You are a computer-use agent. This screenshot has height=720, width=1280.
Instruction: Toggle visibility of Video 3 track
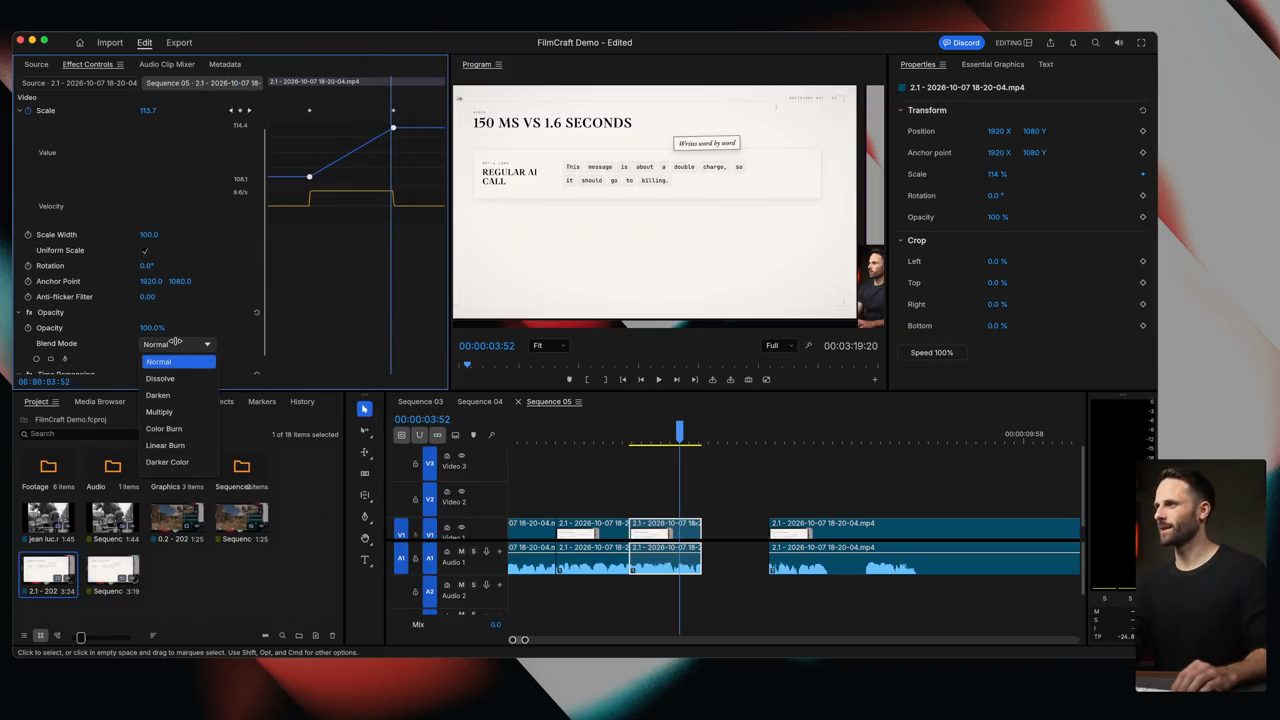pyautogui.click(x=461, y=456)
